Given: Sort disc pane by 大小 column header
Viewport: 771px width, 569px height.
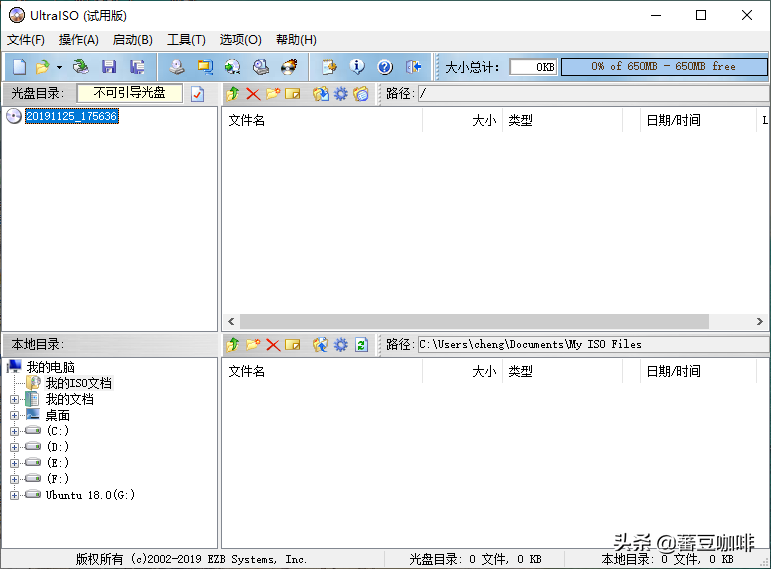Looking at the screenshot, I should pos(462,120).
